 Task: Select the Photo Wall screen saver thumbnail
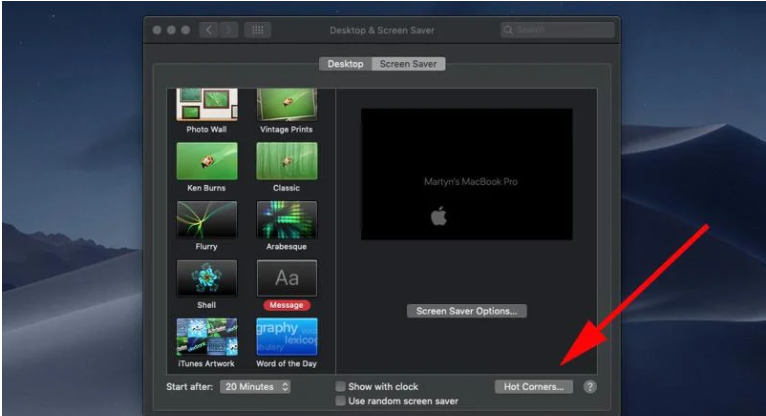[x=207, y=104]
